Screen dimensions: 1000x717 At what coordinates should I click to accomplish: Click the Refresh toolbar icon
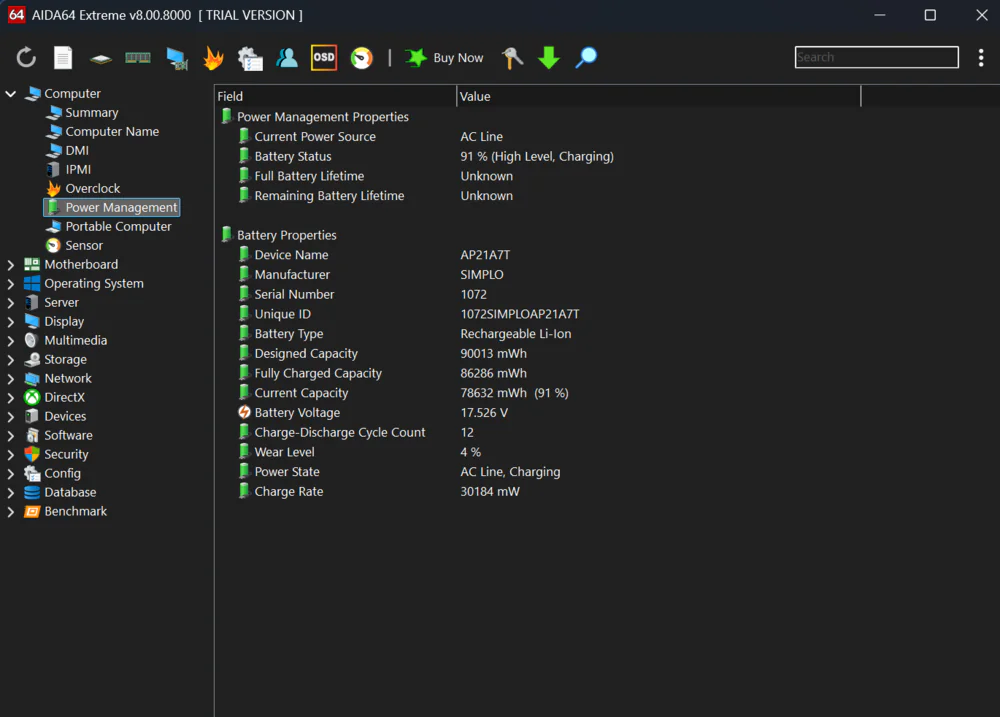point(26,58)
